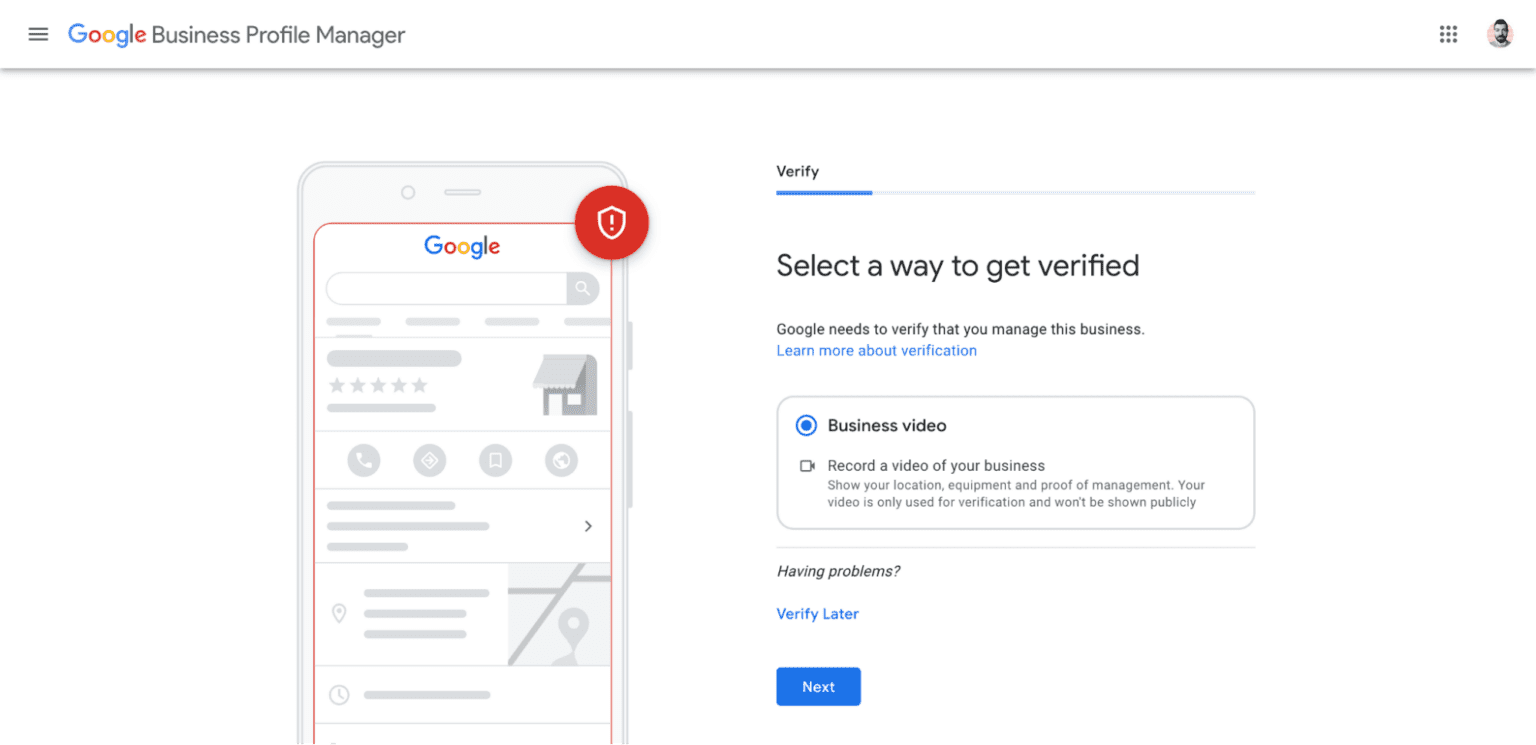Click the Next button
This screenshot has height=745, width=1536.
[x=818, y=687]
